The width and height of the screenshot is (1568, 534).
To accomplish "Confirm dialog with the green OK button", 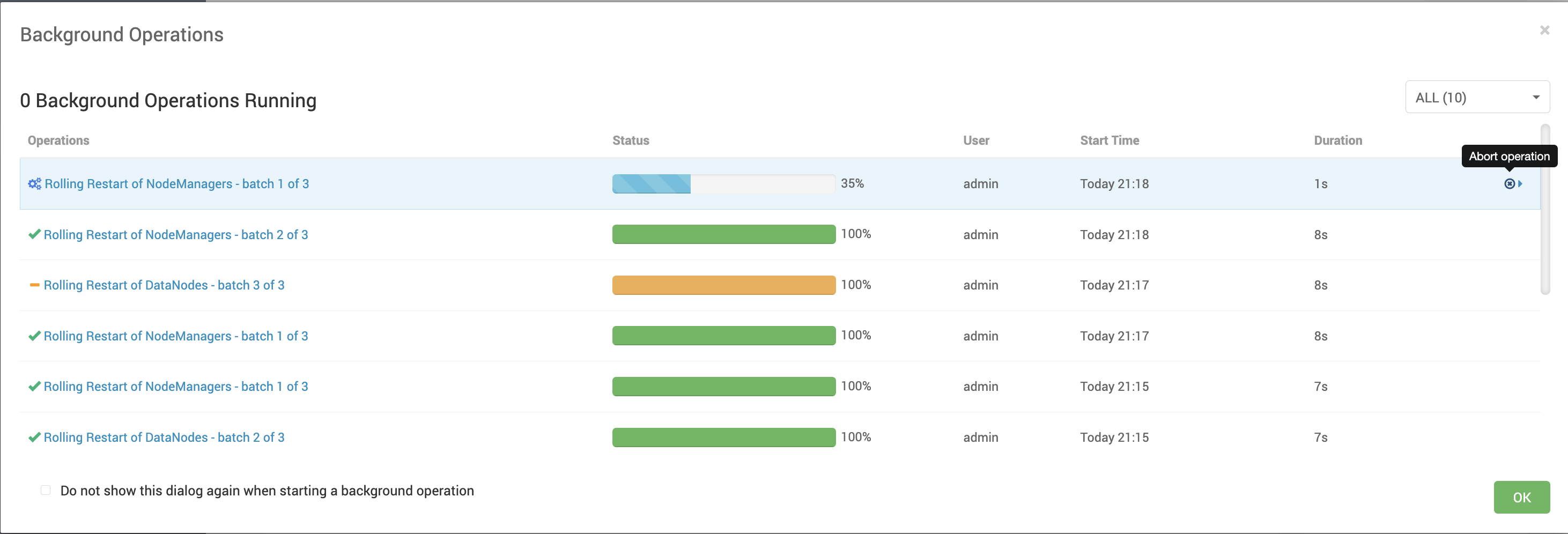I will (1522, 498).
